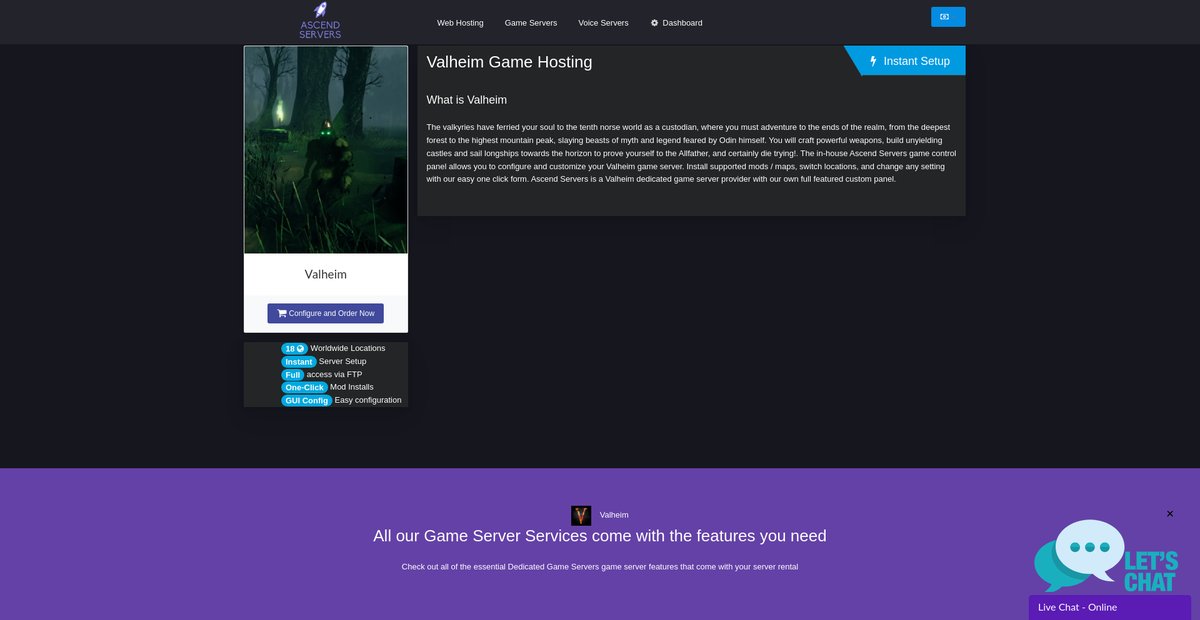Click the Full access via FTP badge
The width and height of the screenshot is (1200, 620).
[x=292, y=374]
